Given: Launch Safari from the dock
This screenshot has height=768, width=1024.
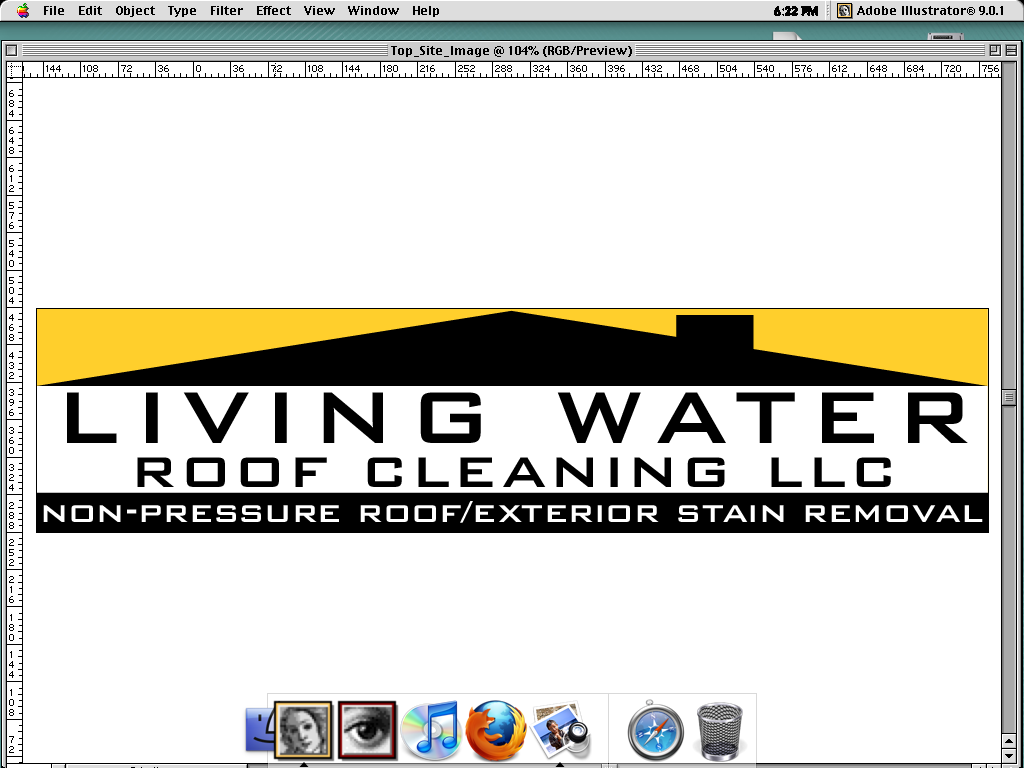Looking at the screenshot, I should [656, 731].
